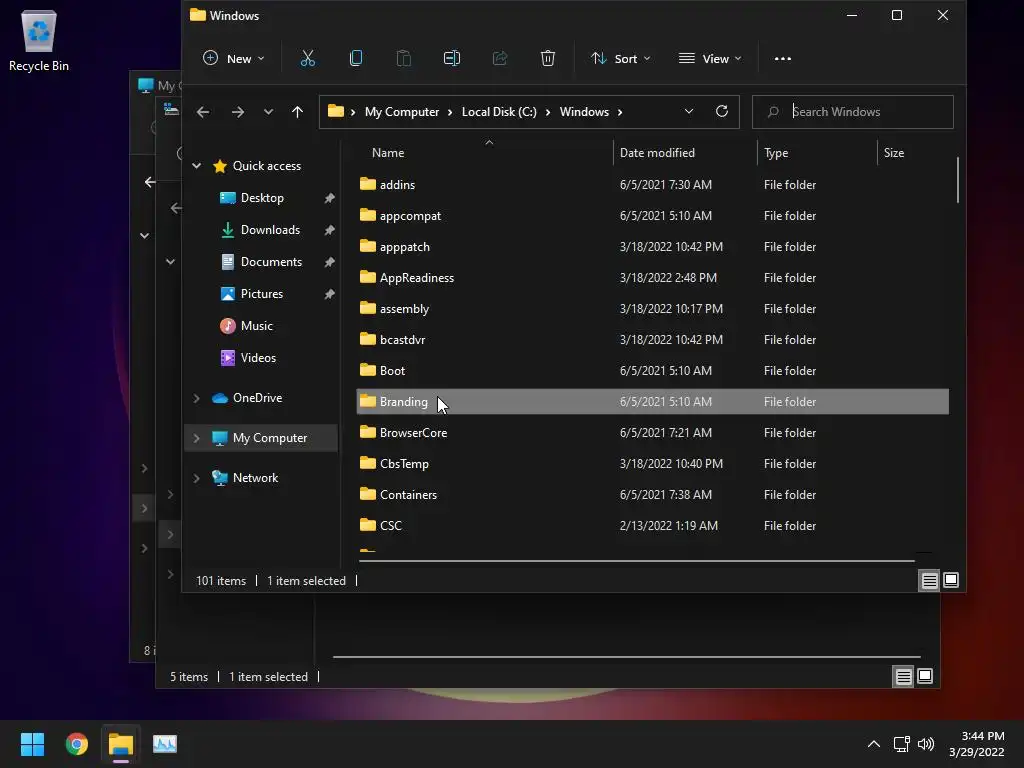This screenshot has width=1024, height=768.
Task: Open recent locations dropdown arrow
Action: (x=268, y=112)
